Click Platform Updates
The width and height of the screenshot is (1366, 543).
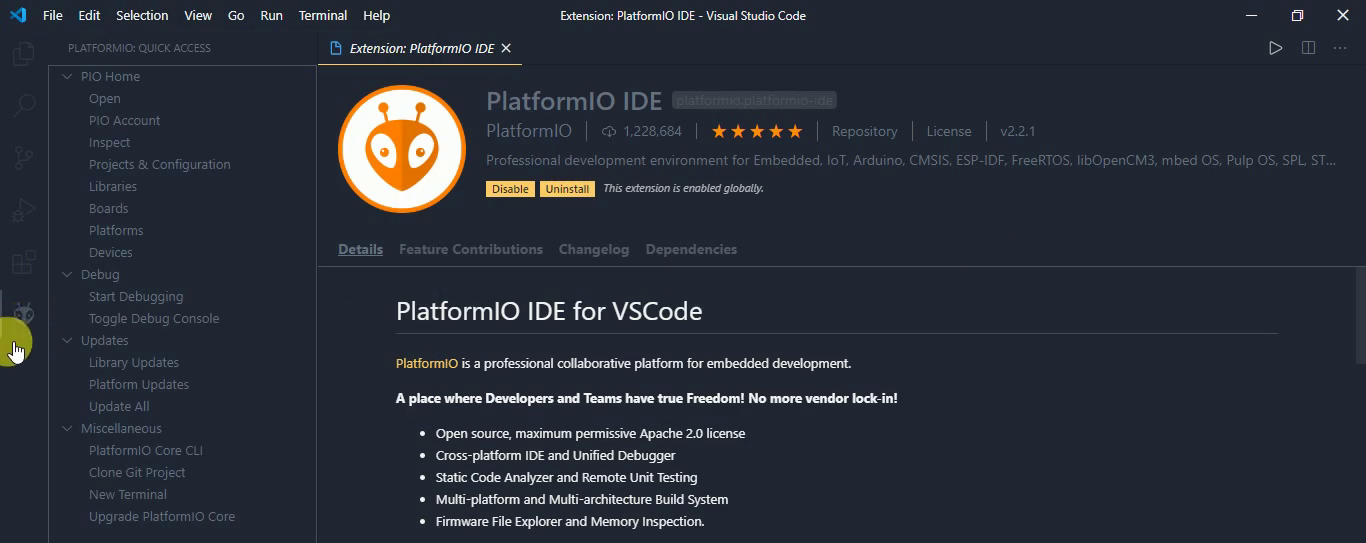tap(139, 384)
